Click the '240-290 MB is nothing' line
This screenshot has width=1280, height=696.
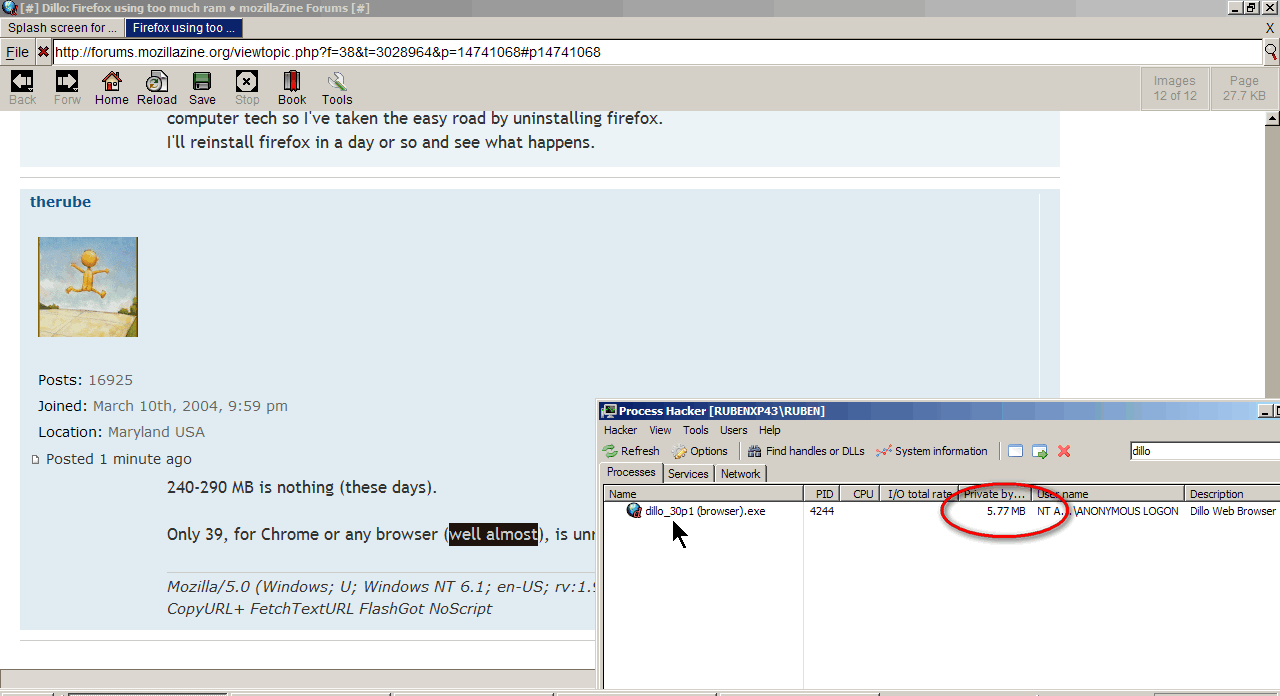(302, 488)
